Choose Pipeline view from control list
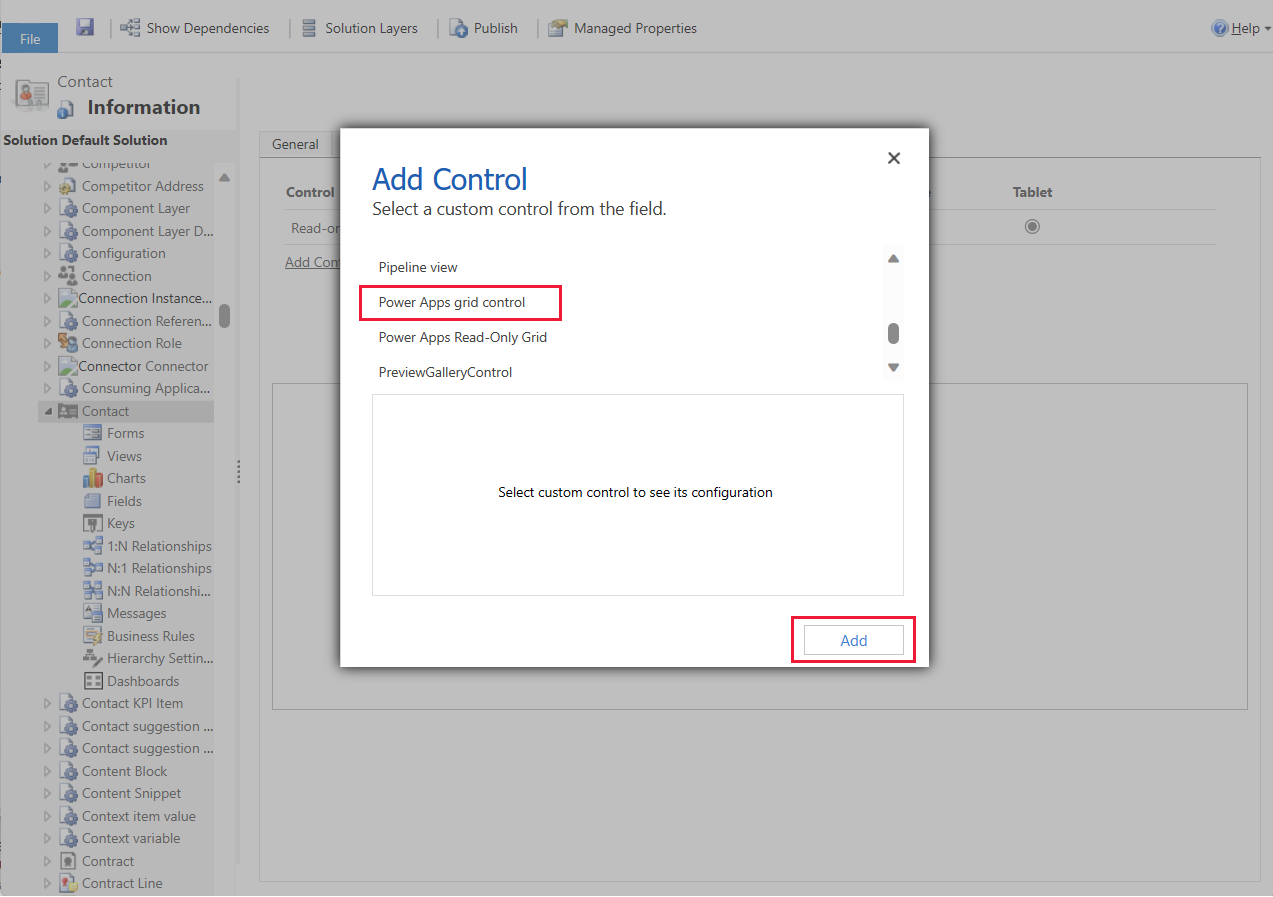 [x=418, y=267]
